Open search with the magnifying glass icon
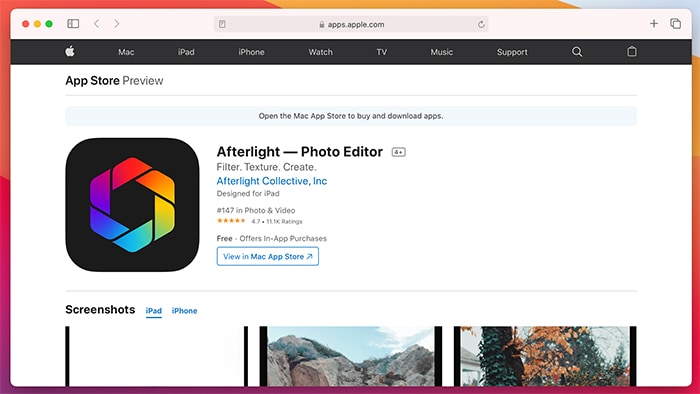Viewport: 700px width, 394px height. click(577, 52)
